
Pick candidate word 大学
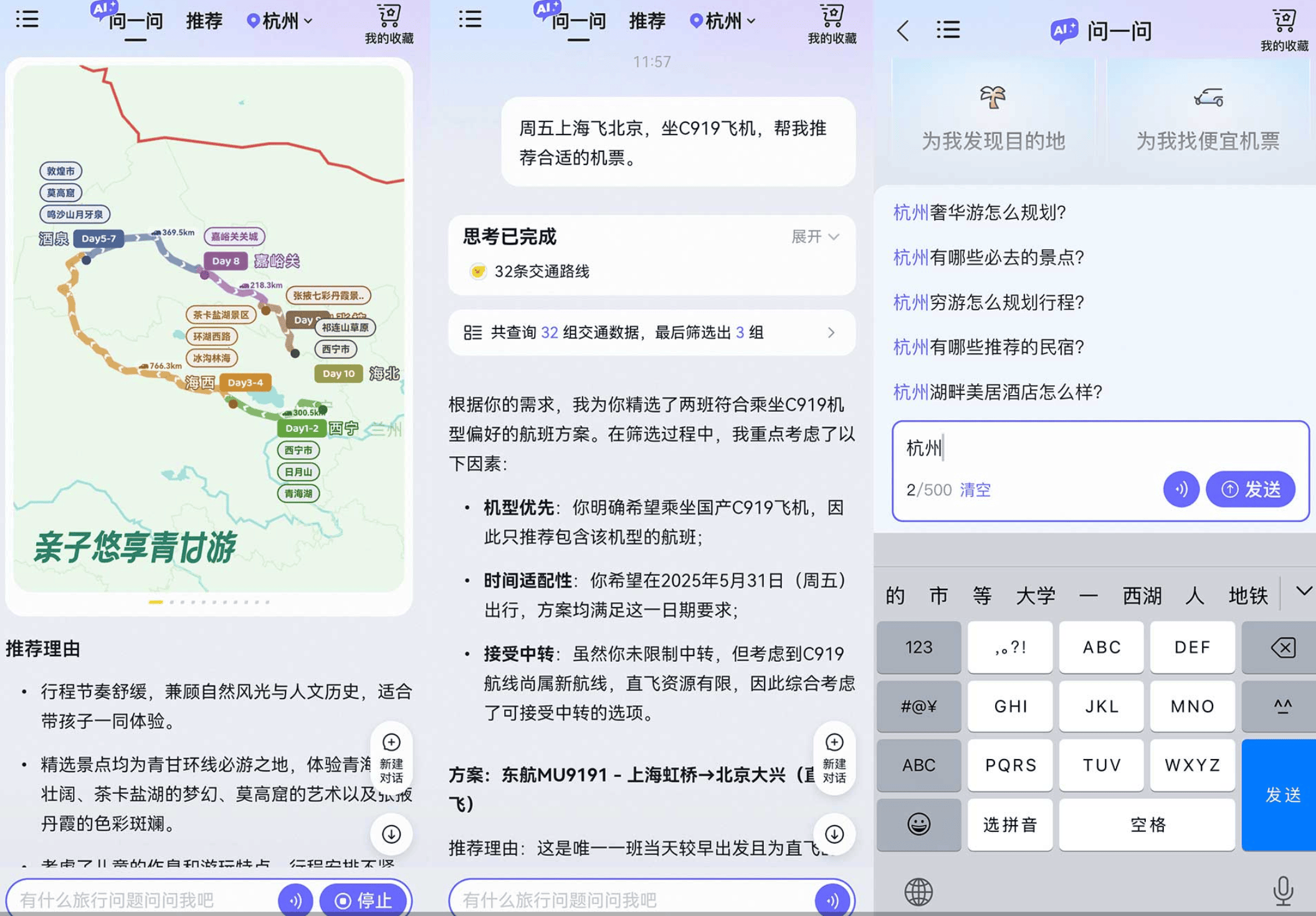pyautogui.click(x=1035, y=596)
